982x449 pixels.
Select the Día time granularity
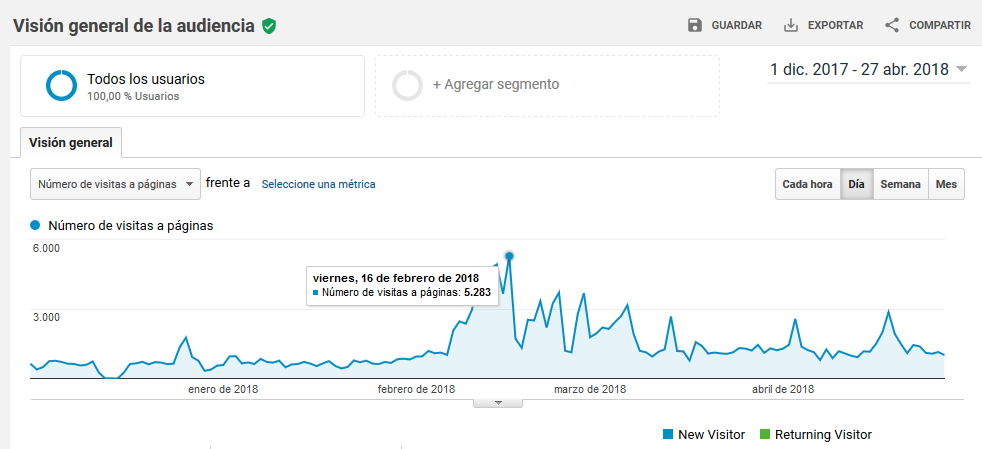856,184
